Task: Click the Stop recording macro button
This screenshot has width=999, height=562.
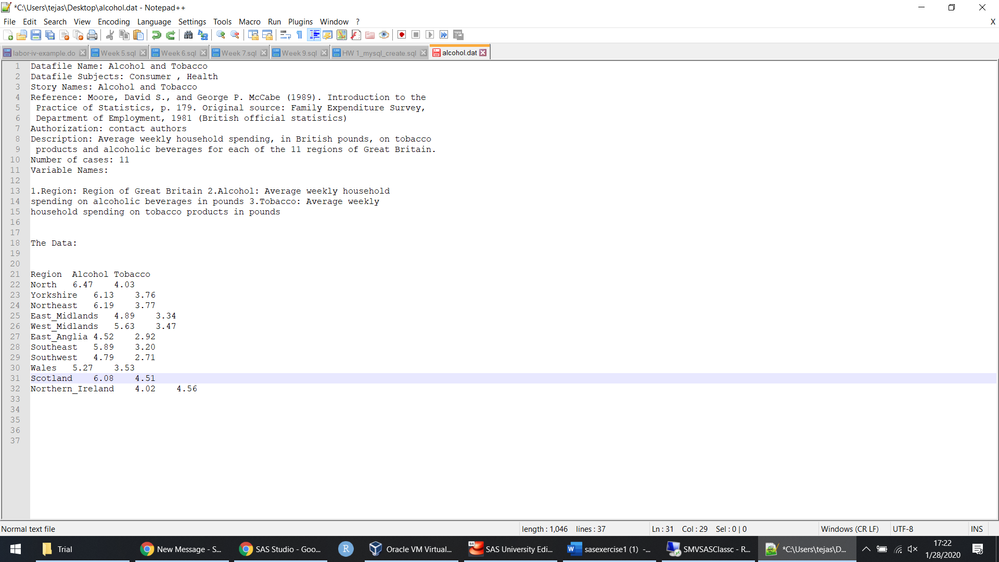Action: pyautogui.click(x=415, y=35)
